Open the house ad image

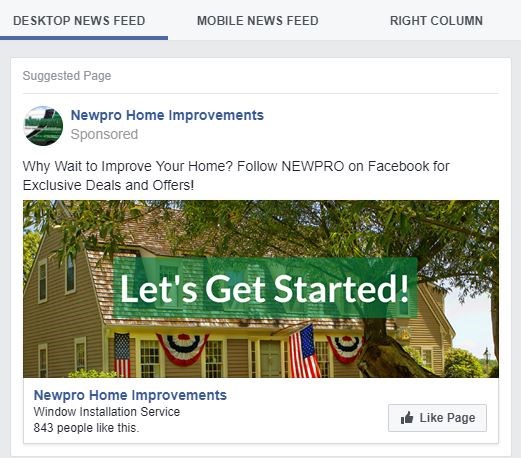pyautogui.click(x=261, y=289)
